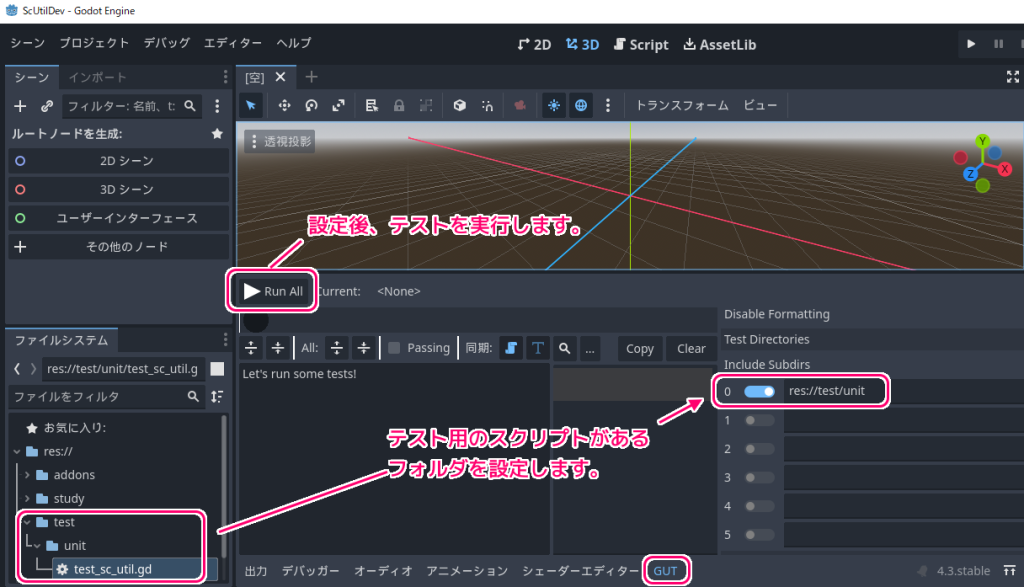Open the View menu in 3D toolbar
The height and width of the screenshot is (587, 1024).
[x=760, y=105]
